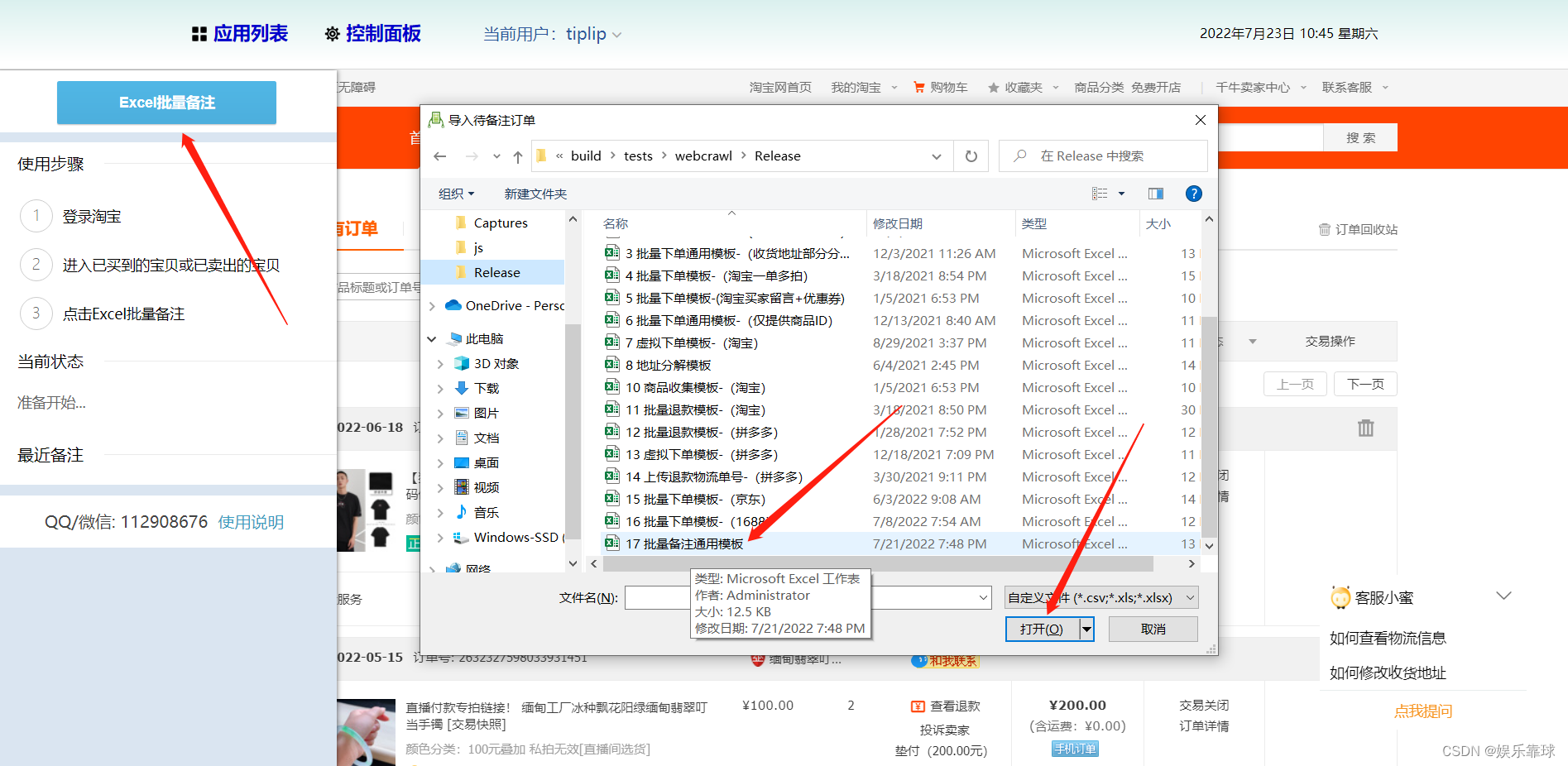Viewport: 1568px width, 766px height.
Task: Expand the 下载 tree node
Action: tap(440, 389)
